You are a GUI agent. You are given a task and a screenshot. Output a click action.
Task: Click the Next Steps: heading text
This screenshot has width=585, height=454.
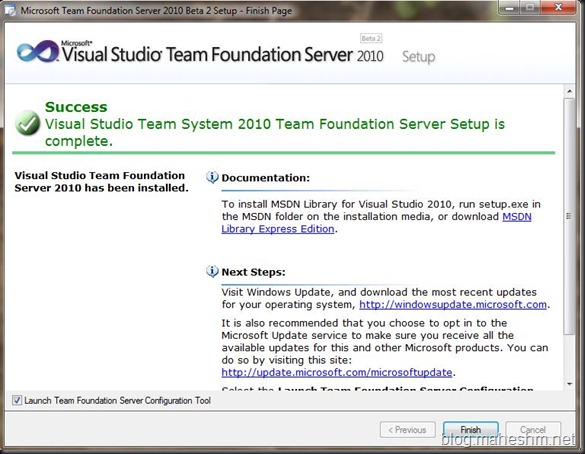pos(253,272)
